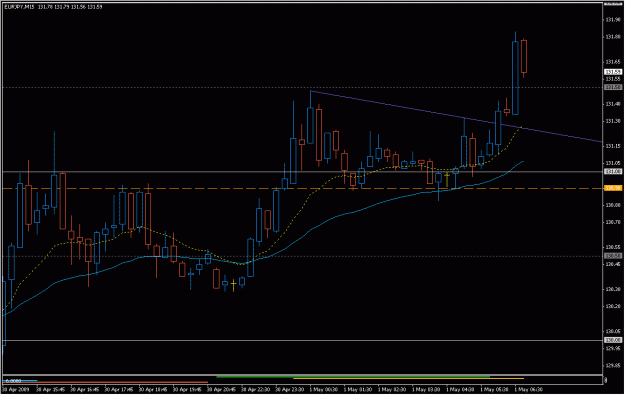
Task: Click the 131.80 price scale value
Action: [x=613, y=37]
